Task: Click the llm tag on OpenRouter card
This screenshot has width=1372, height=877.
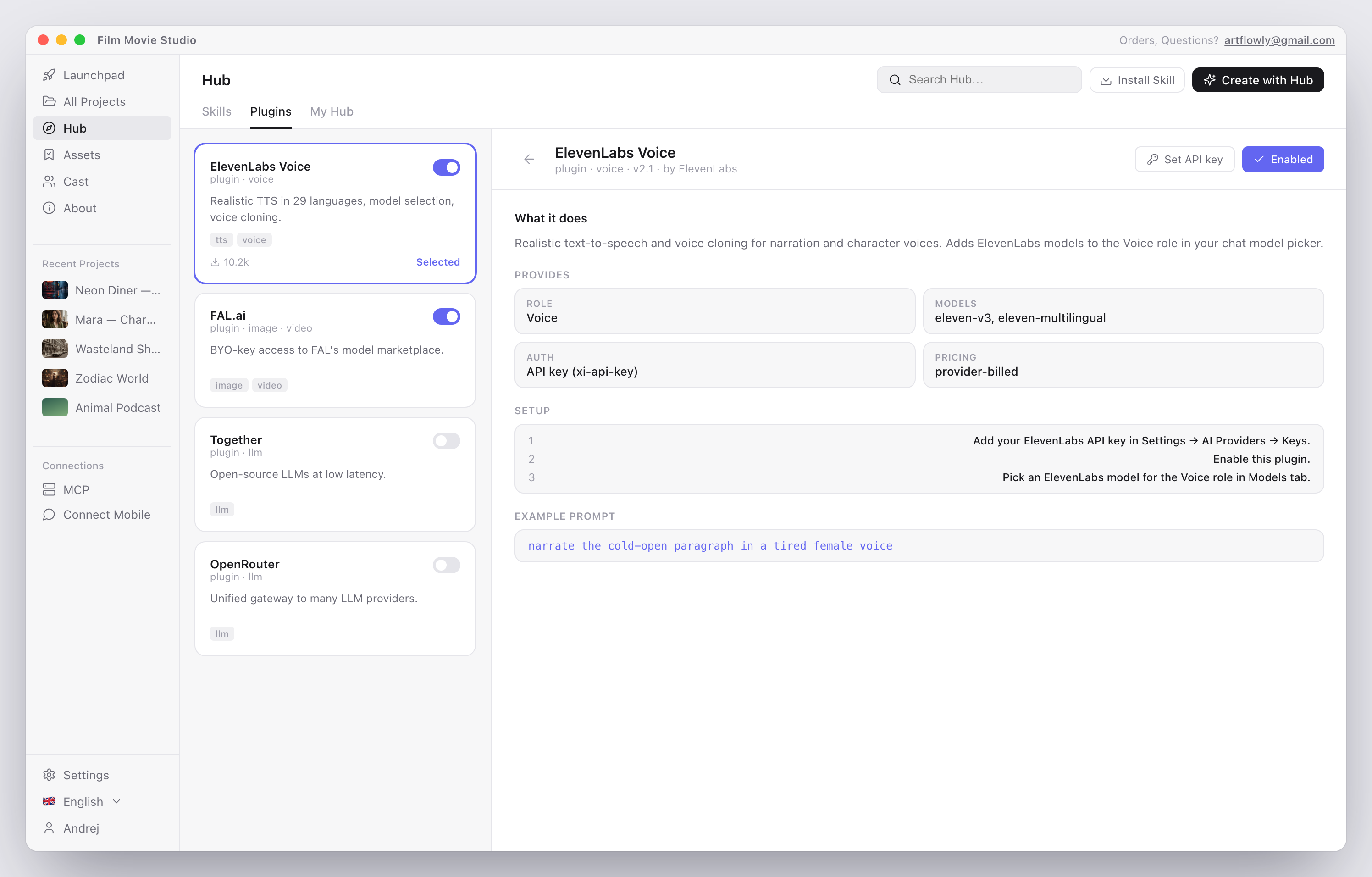Action: (x=222, y=634)
